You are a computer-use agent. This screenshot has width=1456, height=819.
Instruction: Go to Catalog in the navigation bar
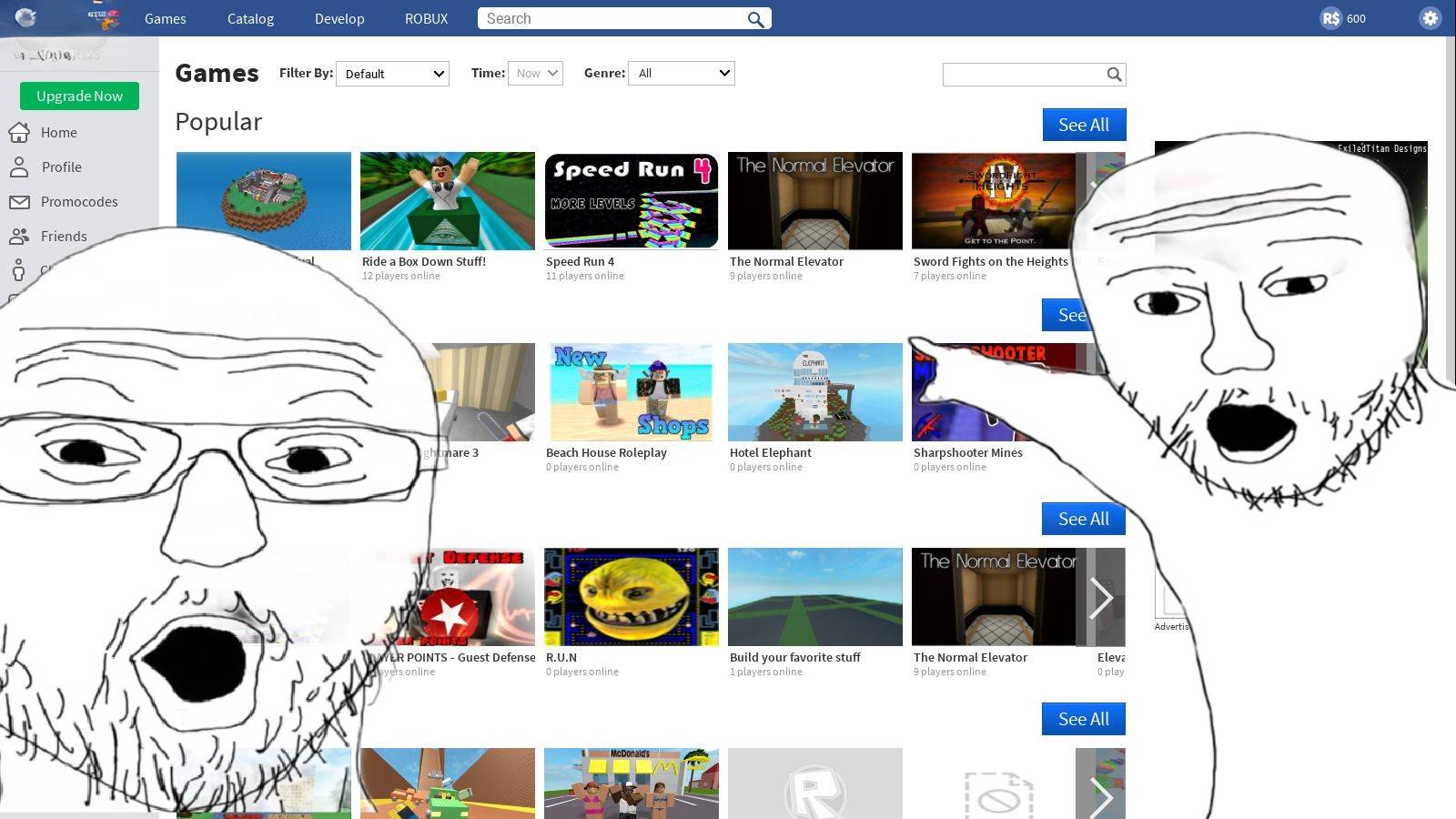(250, 18)
